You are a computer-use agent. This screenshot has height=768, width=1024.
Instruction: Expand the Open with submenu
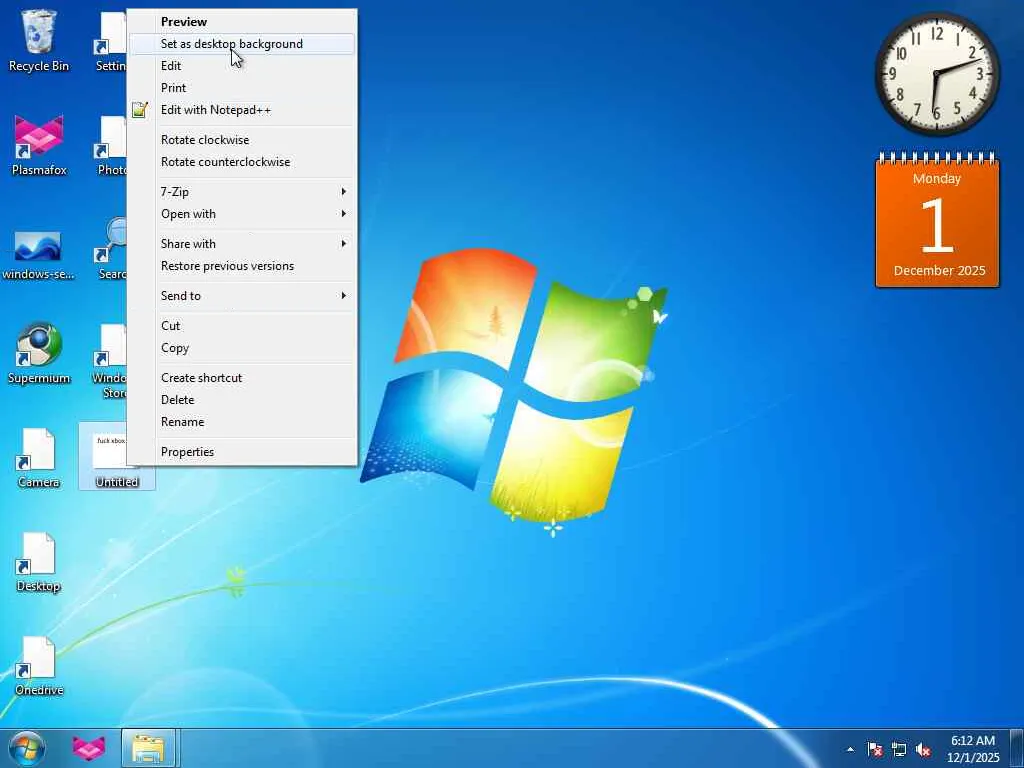242,214
